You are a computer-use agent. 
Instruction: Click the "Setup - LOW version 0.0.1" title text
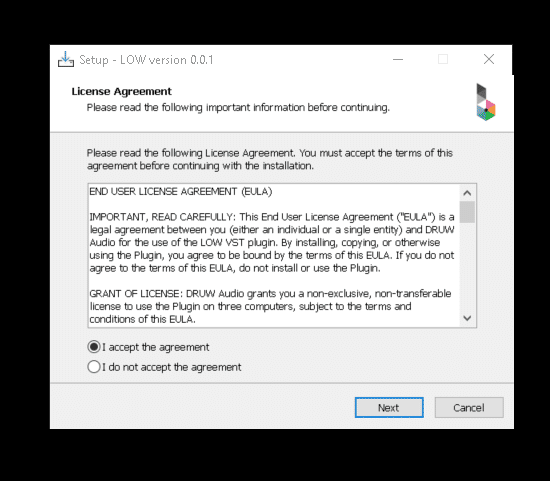146,60
